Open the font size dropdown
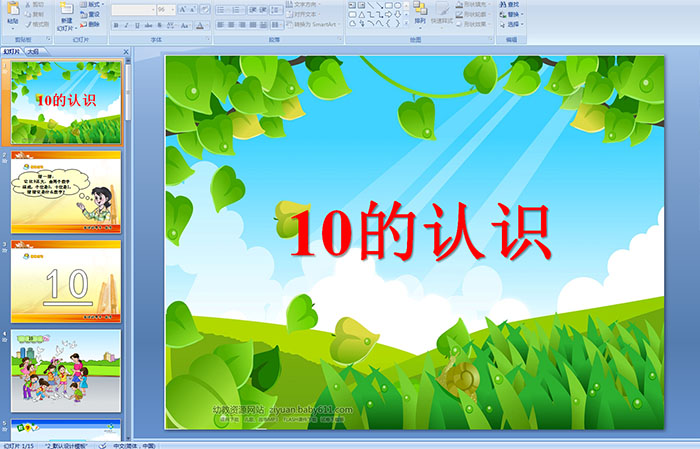Image resolution: width=700 pixels, height=449 pixels. click(x=168, y=8)
